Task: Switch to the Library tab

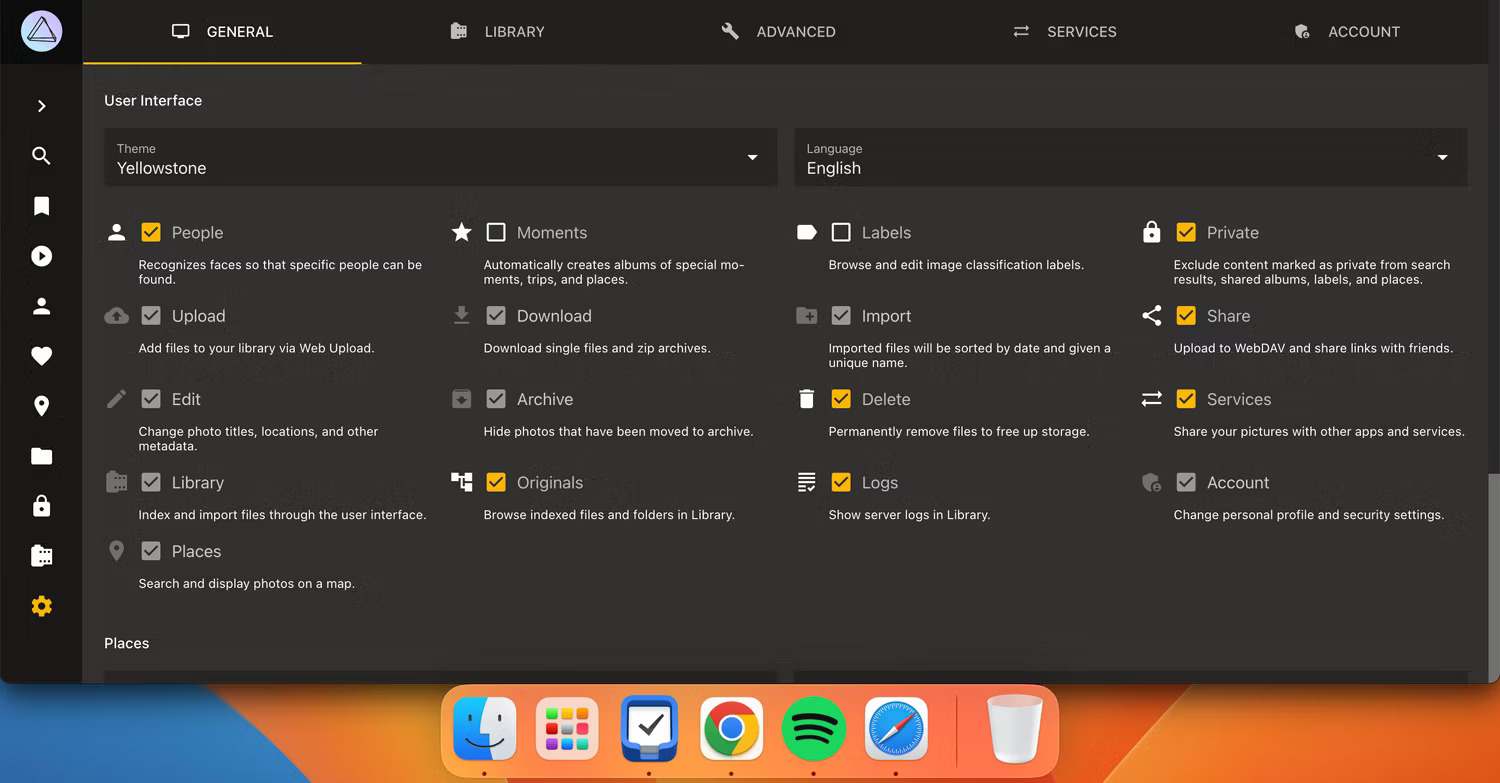Action: [498, 32]
